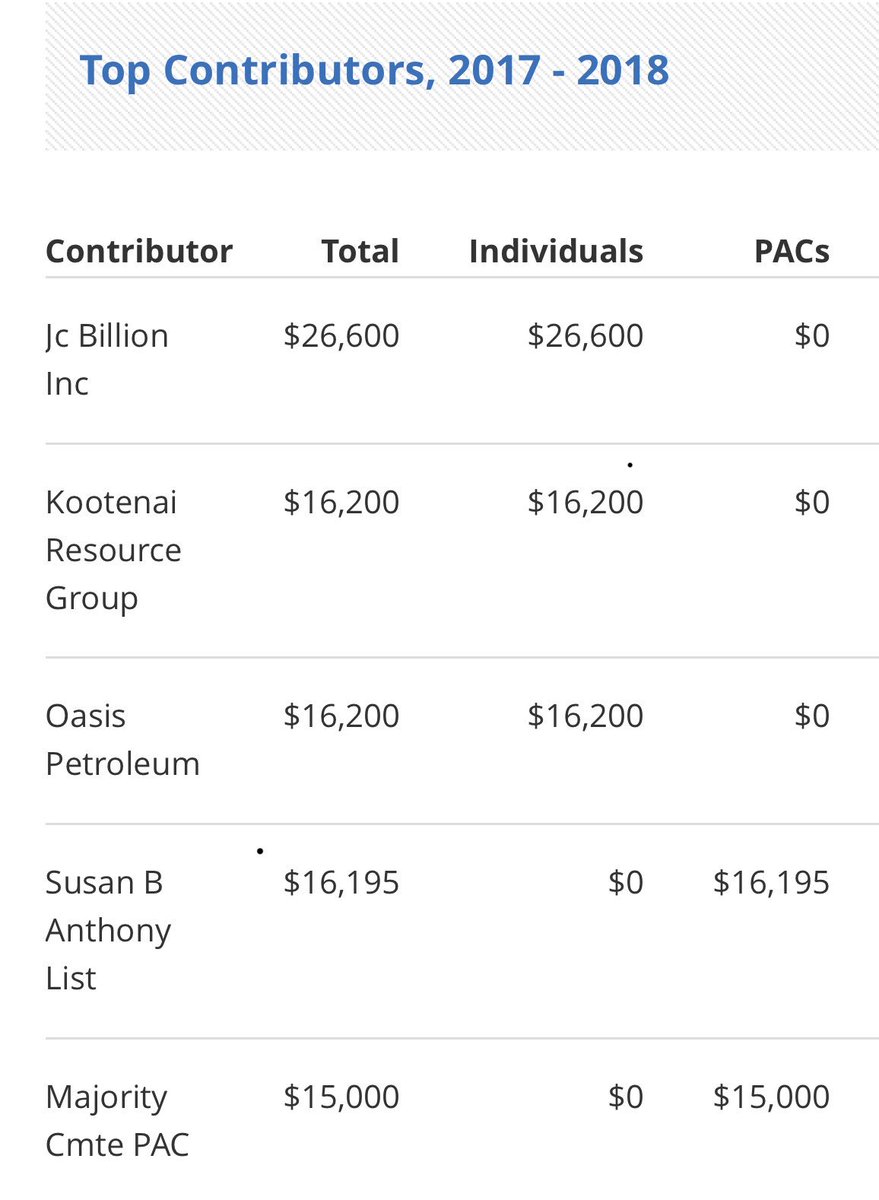Click the Top Contributors, 2017 - 2018 heading

[x=374, y=71]
